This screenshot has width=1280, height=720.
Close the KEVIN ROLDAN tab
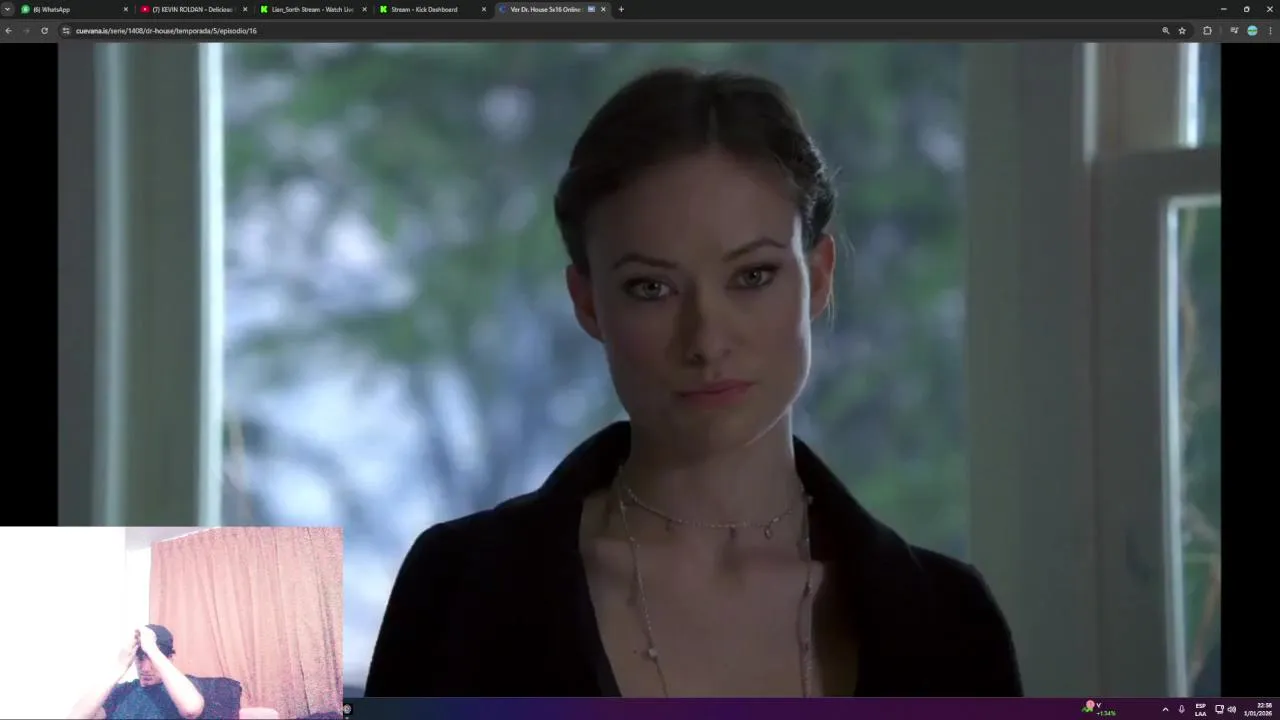pos(245,9)
